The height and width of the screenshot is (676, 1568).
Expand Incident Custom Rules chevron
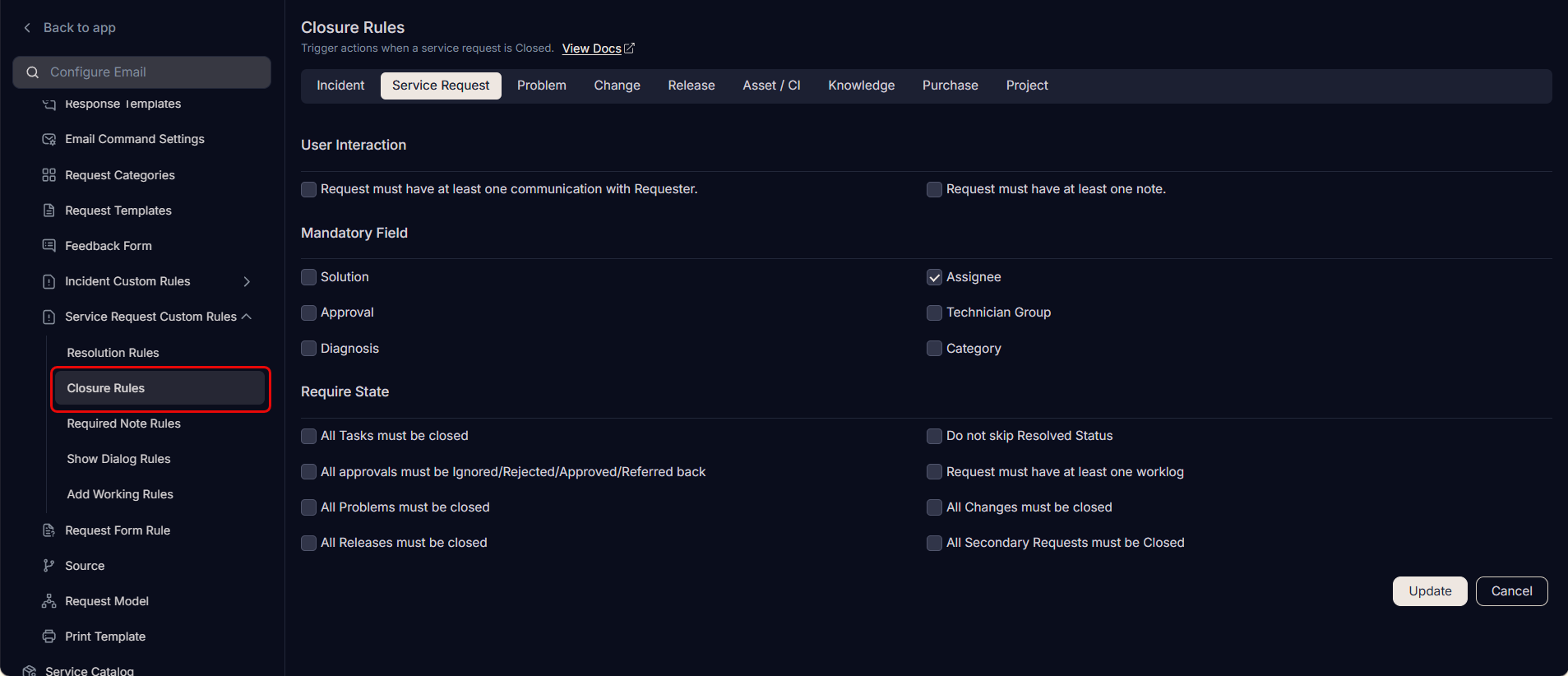click(x=247, y=281)
